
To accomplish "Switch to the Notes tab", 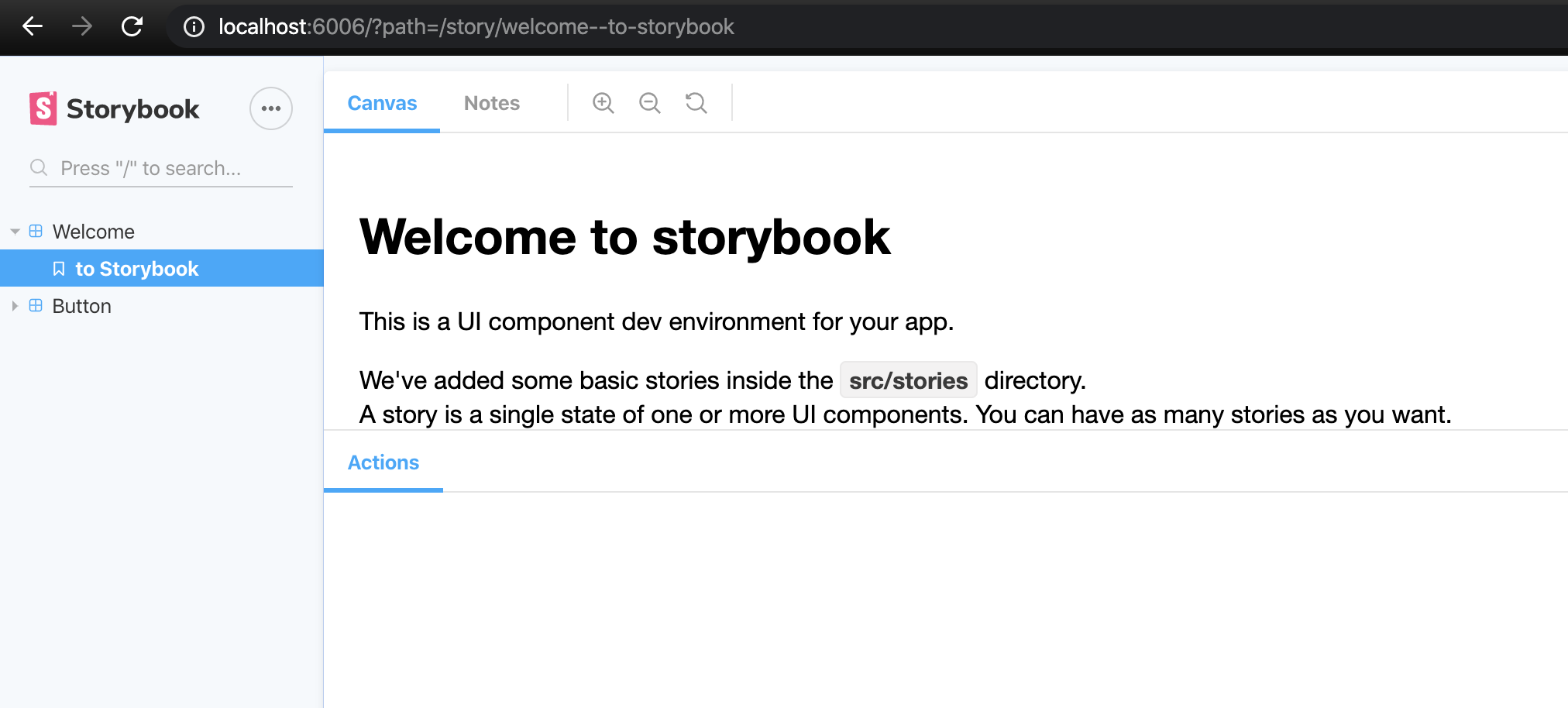I will pos(491,102).
